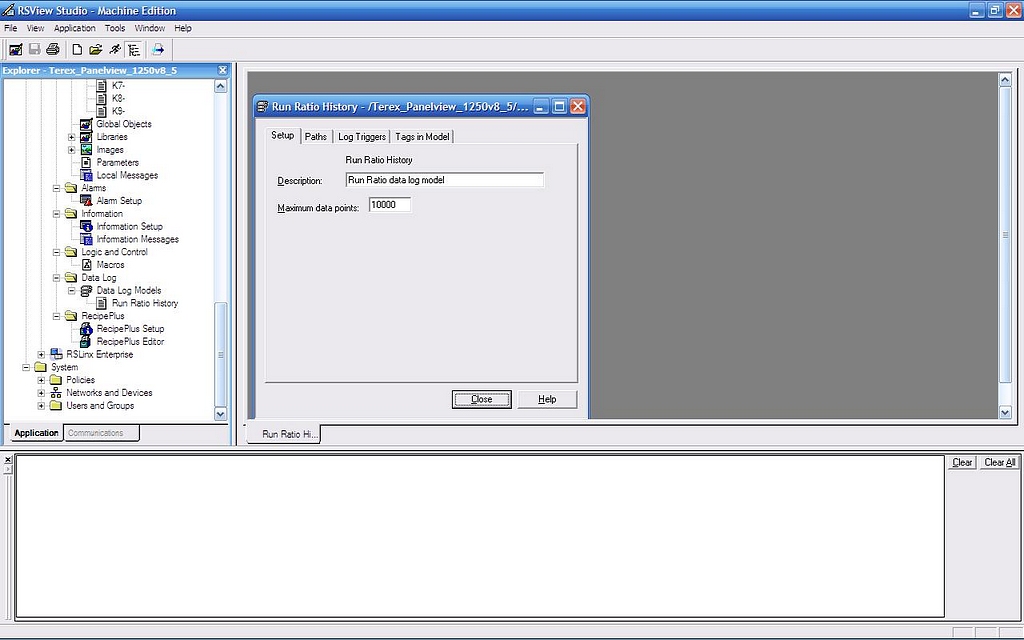Image resolution: width=1024 pixels, height=640 pixels.
Task: Select the Parameters icon in Explorer
Action: pos(86,163)
